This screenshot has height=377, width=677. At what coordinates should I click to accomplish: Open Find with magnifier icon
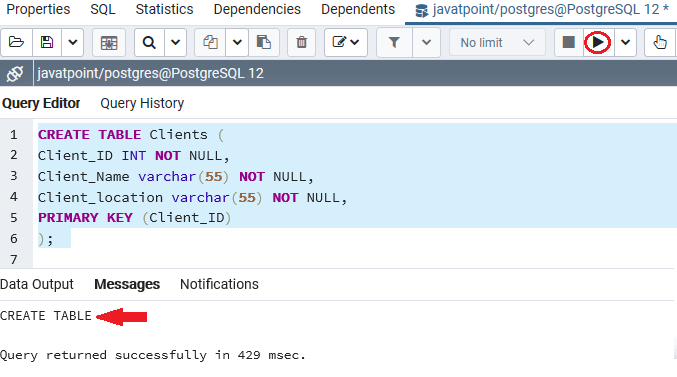[149, 42]
